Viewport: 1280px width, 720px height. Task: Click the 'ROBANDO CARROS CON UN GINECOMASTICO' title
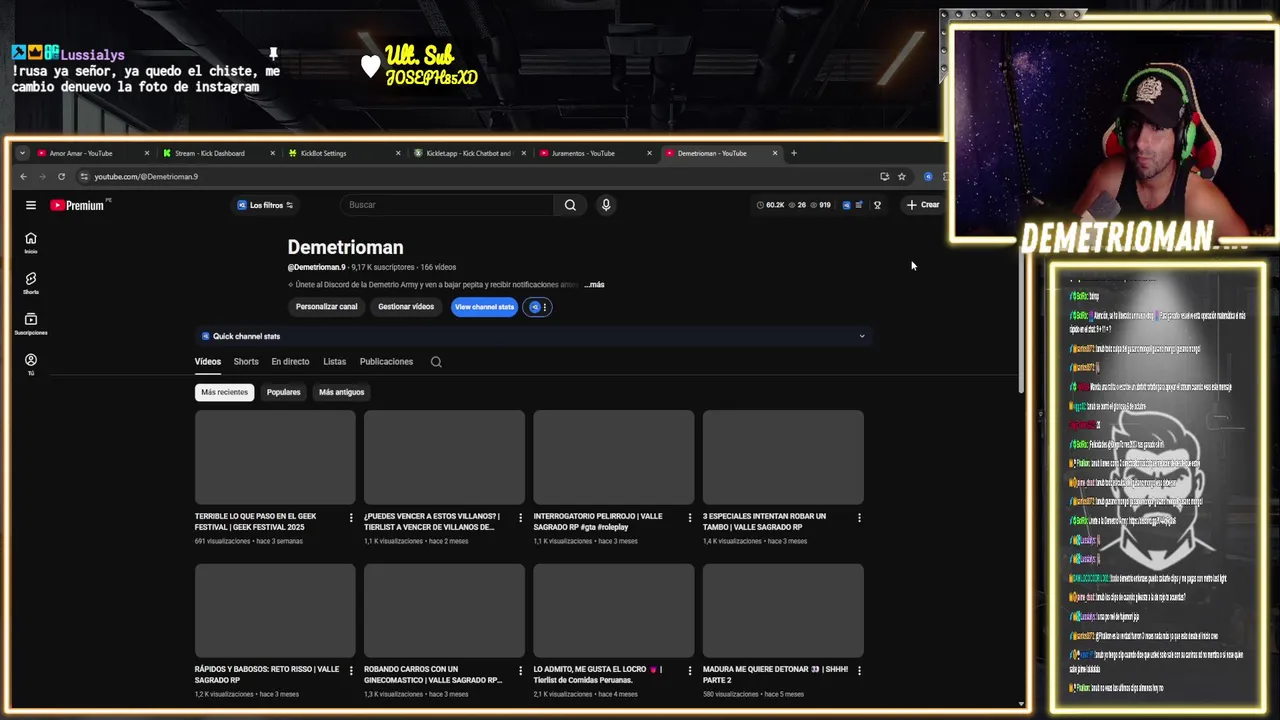(433, 675)
